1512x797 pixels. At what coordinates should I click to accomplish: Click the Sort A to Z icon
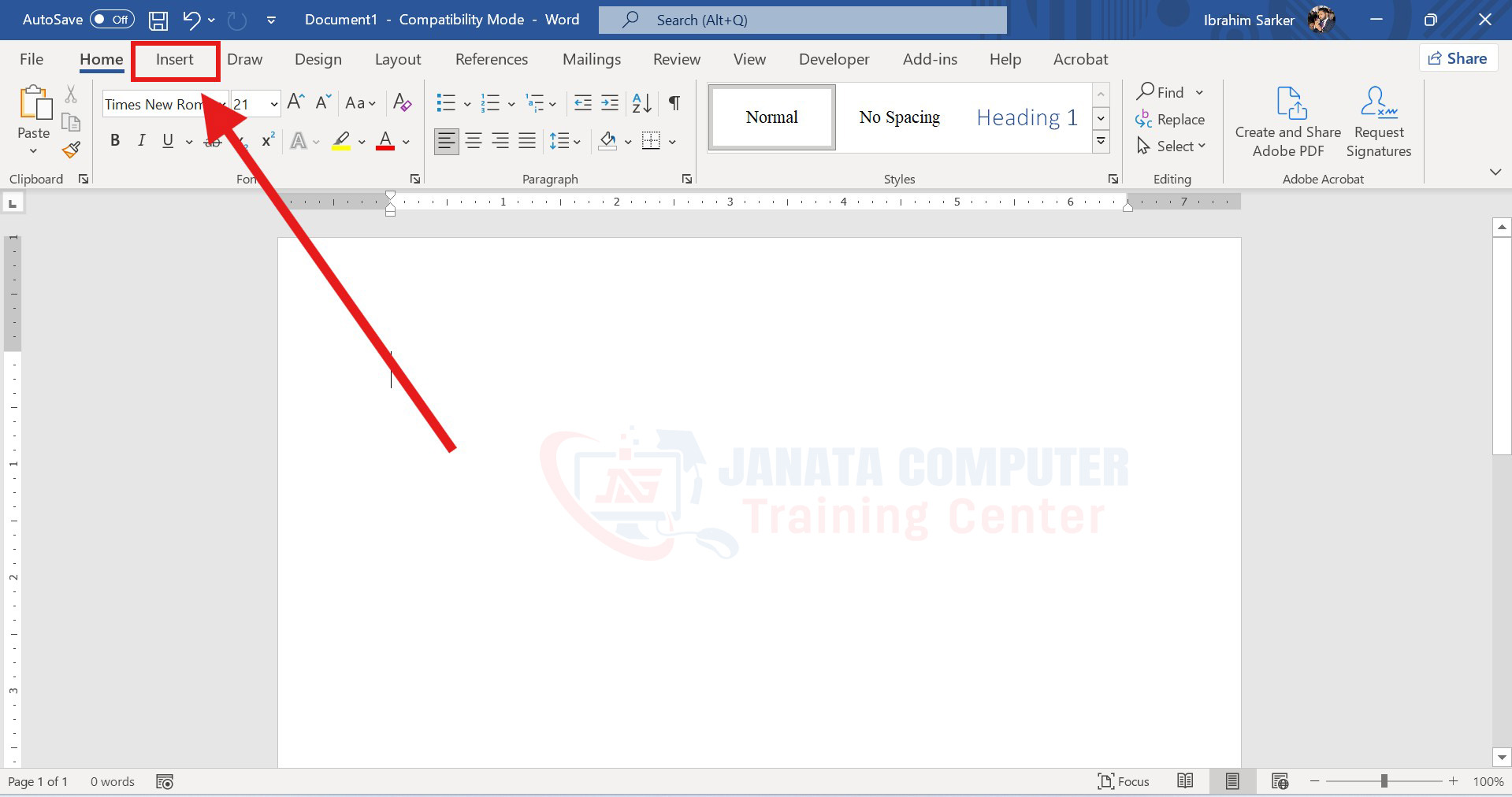641,103
